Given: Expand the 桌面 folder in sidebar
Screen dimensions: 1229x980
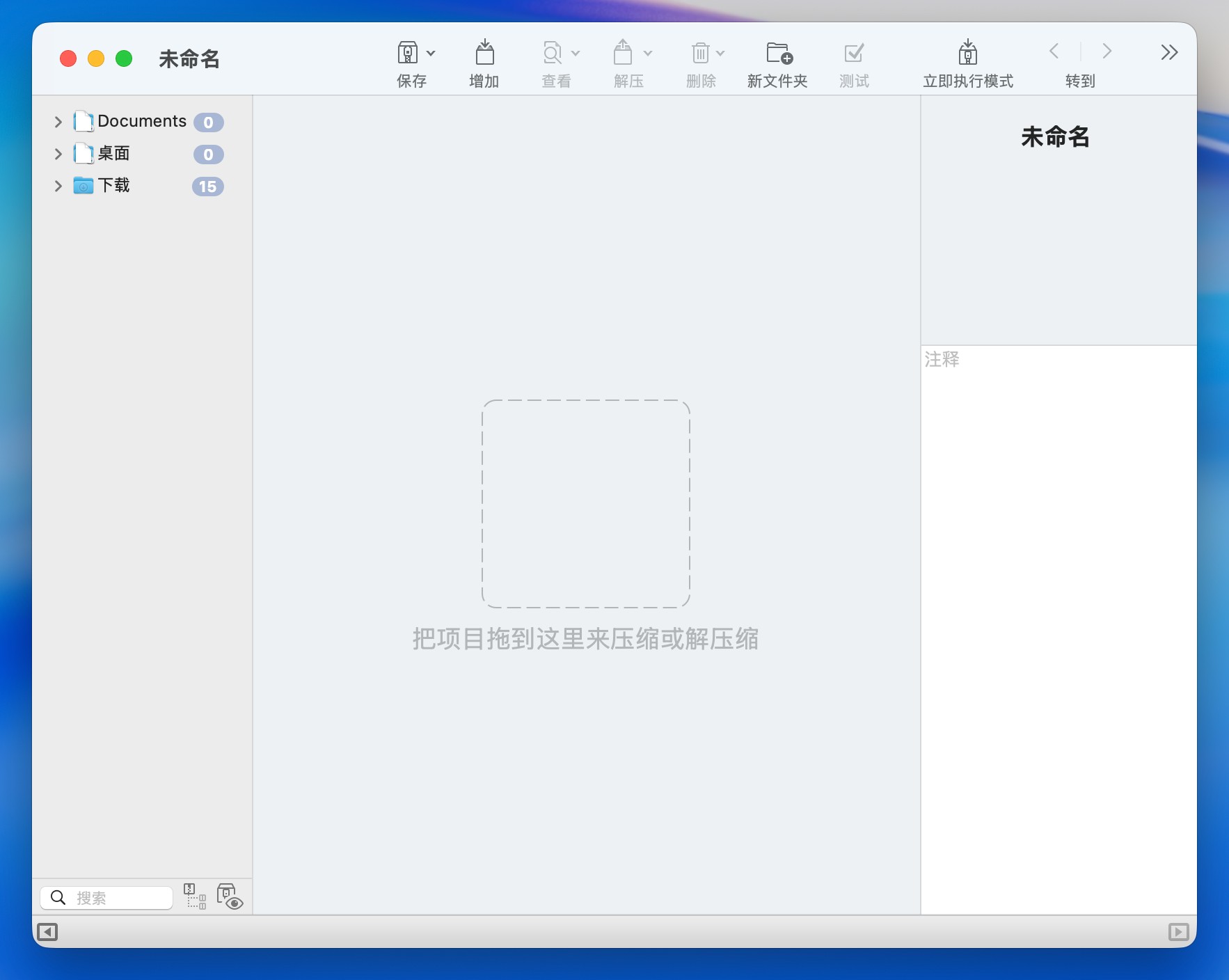Looking at the screenshot, I should pos(58,154).
